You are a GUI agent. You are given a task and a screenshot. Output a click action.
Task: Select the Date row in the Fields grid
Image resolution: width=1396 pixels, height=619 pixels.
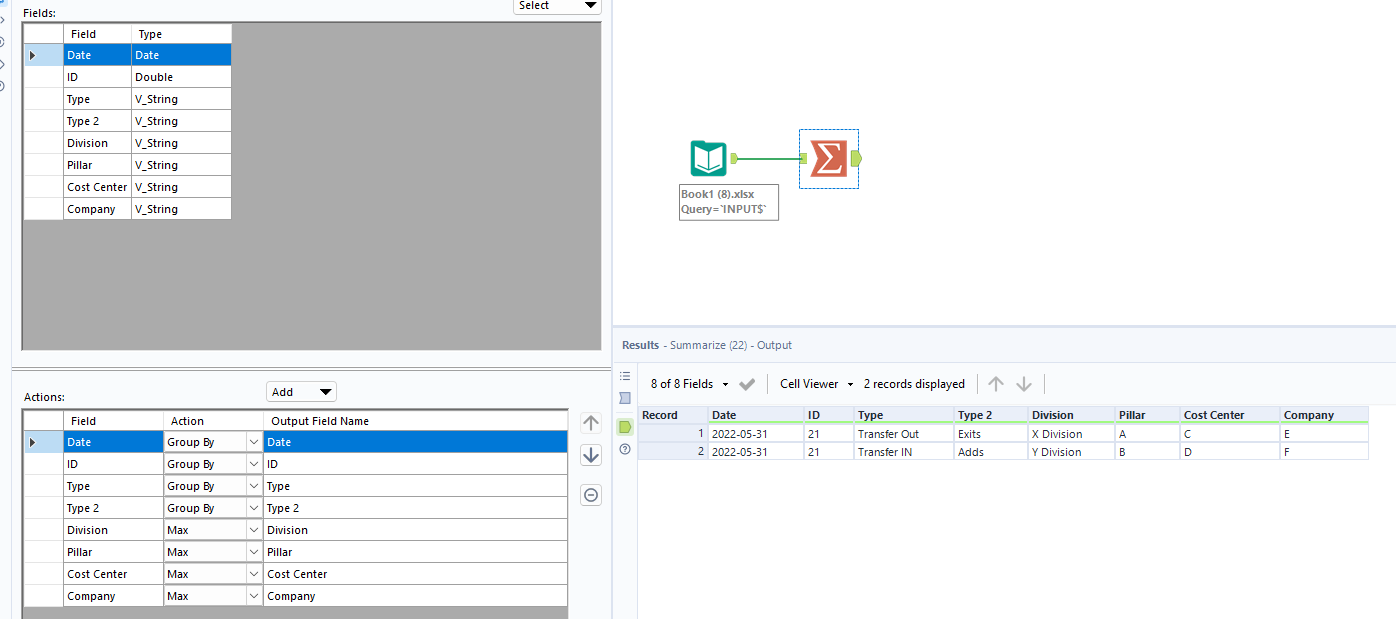coord(97,54)
